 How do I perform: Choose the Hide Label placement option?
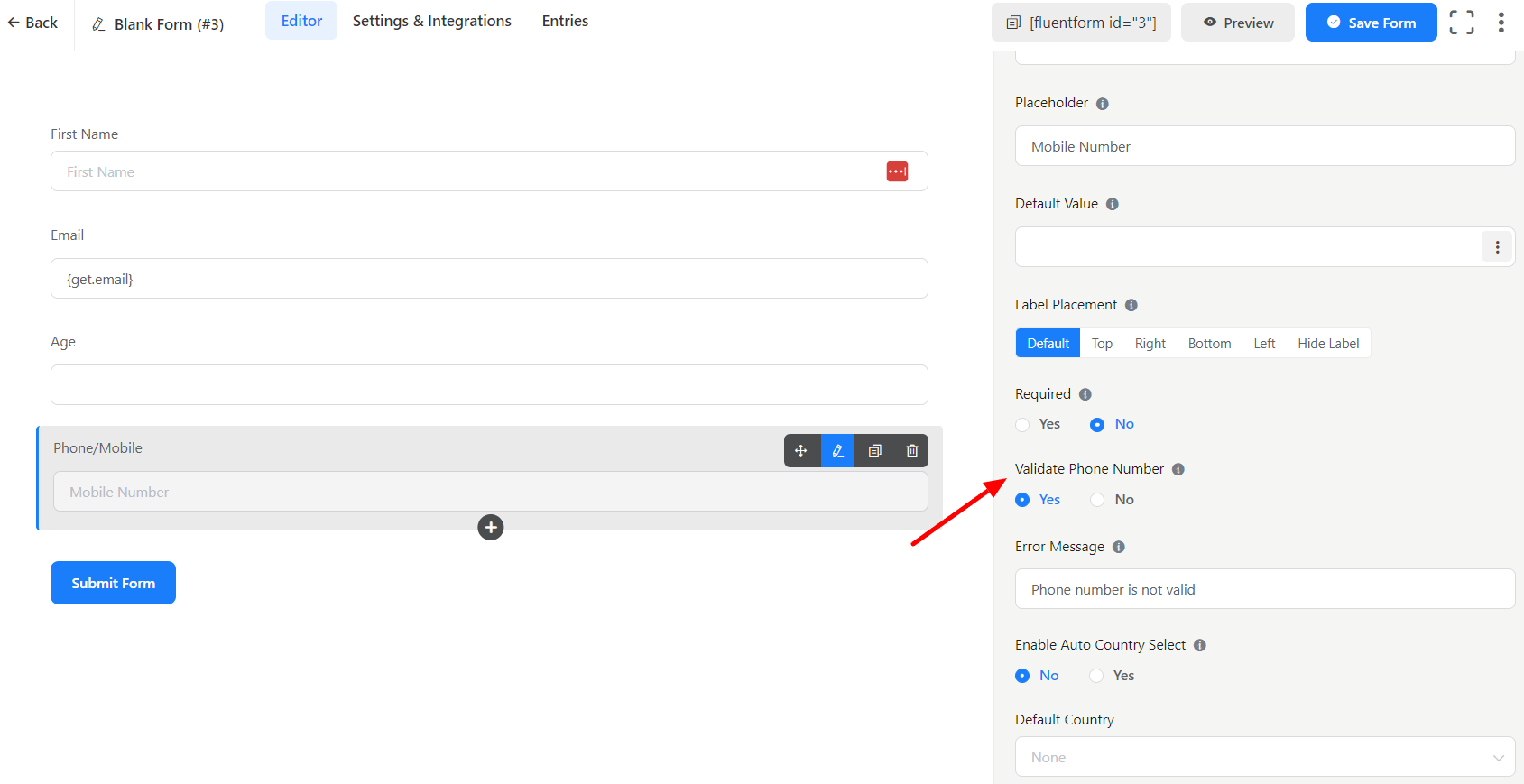point(1327,344)
